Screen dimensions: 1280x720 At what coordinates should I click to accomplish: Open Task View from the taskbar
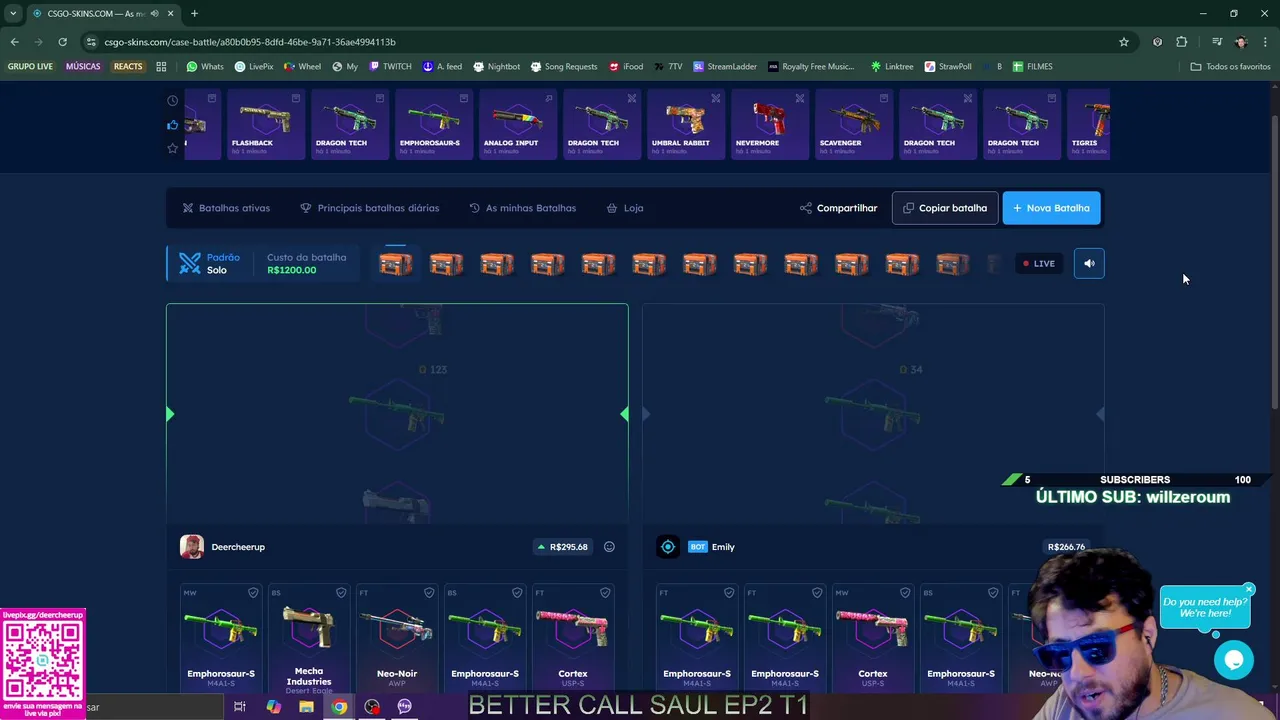pos(240,707)
